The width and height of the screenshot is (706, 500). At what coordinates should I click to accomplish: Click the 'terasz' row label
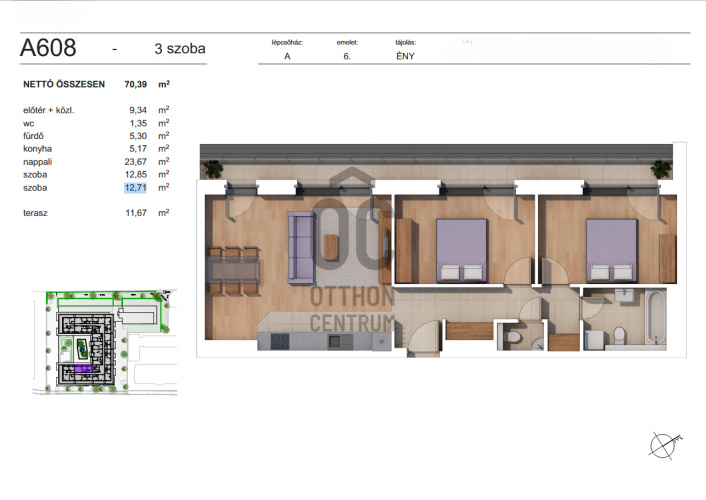click(36, 213)
